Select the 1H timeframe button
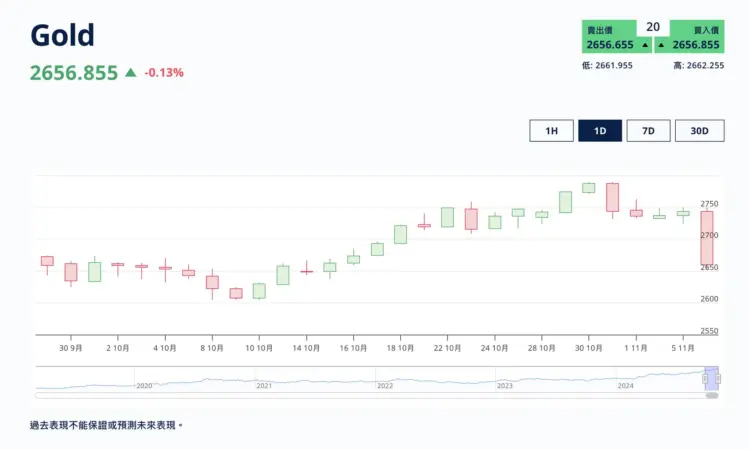This screenshot has height=449, width=750. 551,131
